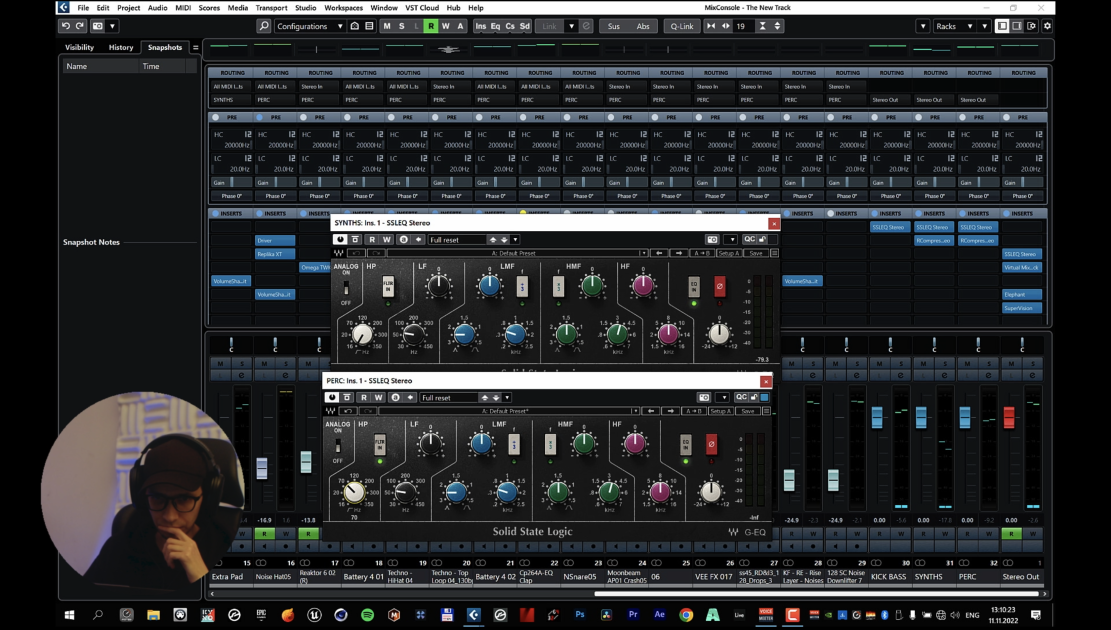The height and width of the screenshot is (630, 1111).
Task: Toggle HMF divide by 3 button in SYNTHS SSLEQ
Action: coord(558,286)
